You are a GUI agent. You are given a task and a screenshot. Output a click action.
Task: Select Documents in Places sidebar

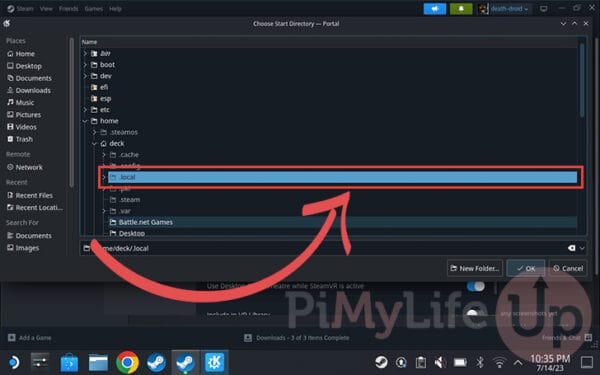tap(29, 78)
